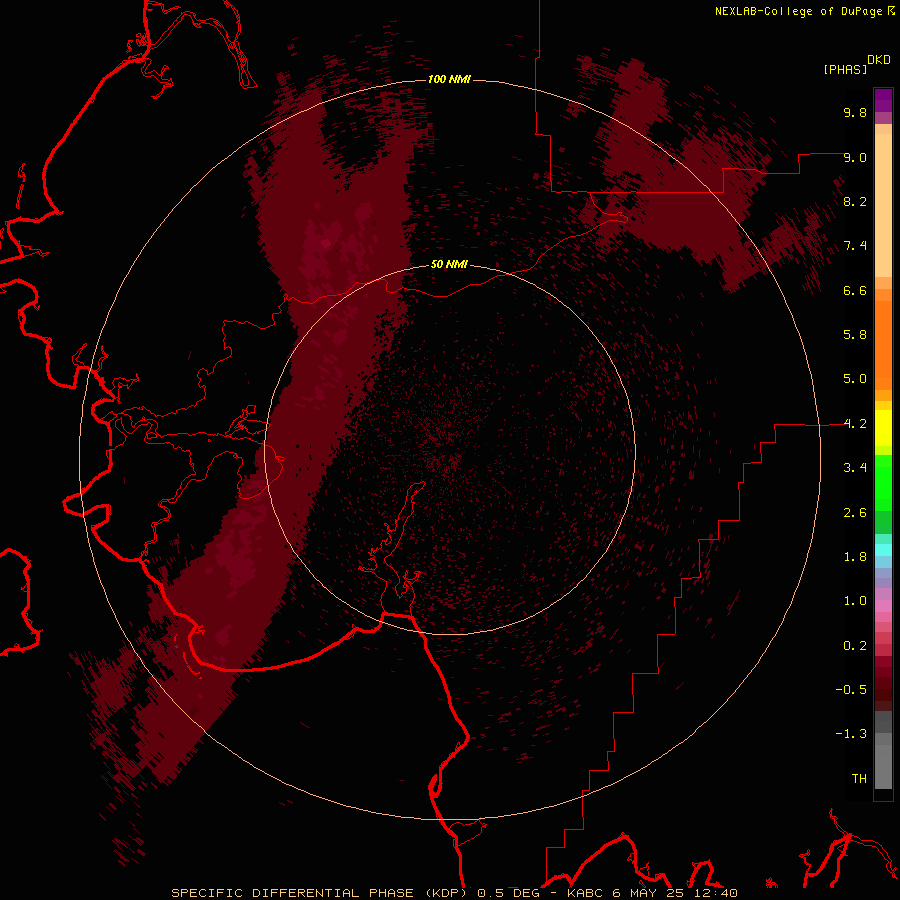Viewport: 900px width, 900px height.
Task: Click the 0.2 value on color scale
Action: pyautogui.click(x=855, y=646)
